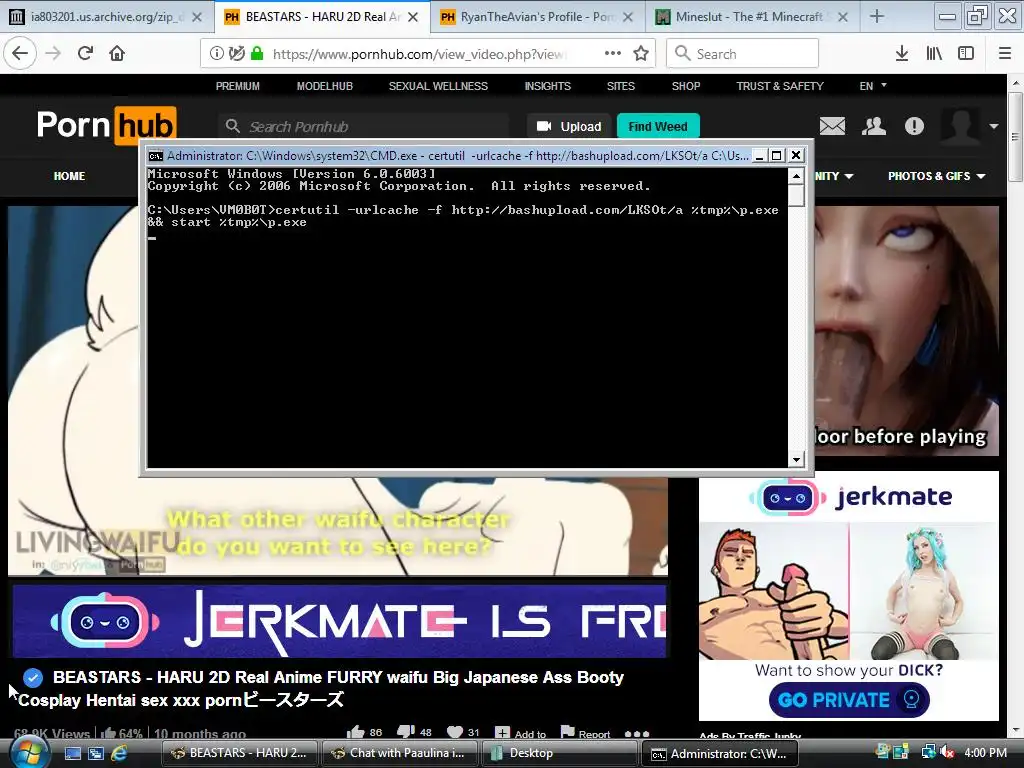The image size is (1024, 768).
Task: Launch Internet Explorer from quick launch
Action: tap(119, 754)
